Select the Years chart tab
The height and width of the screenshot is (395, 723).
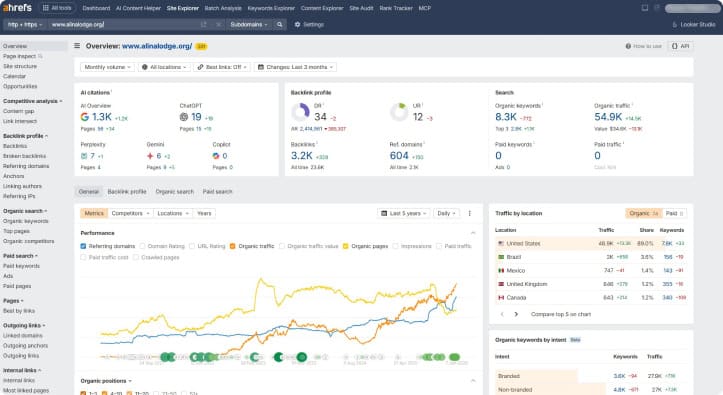[204, 213]
